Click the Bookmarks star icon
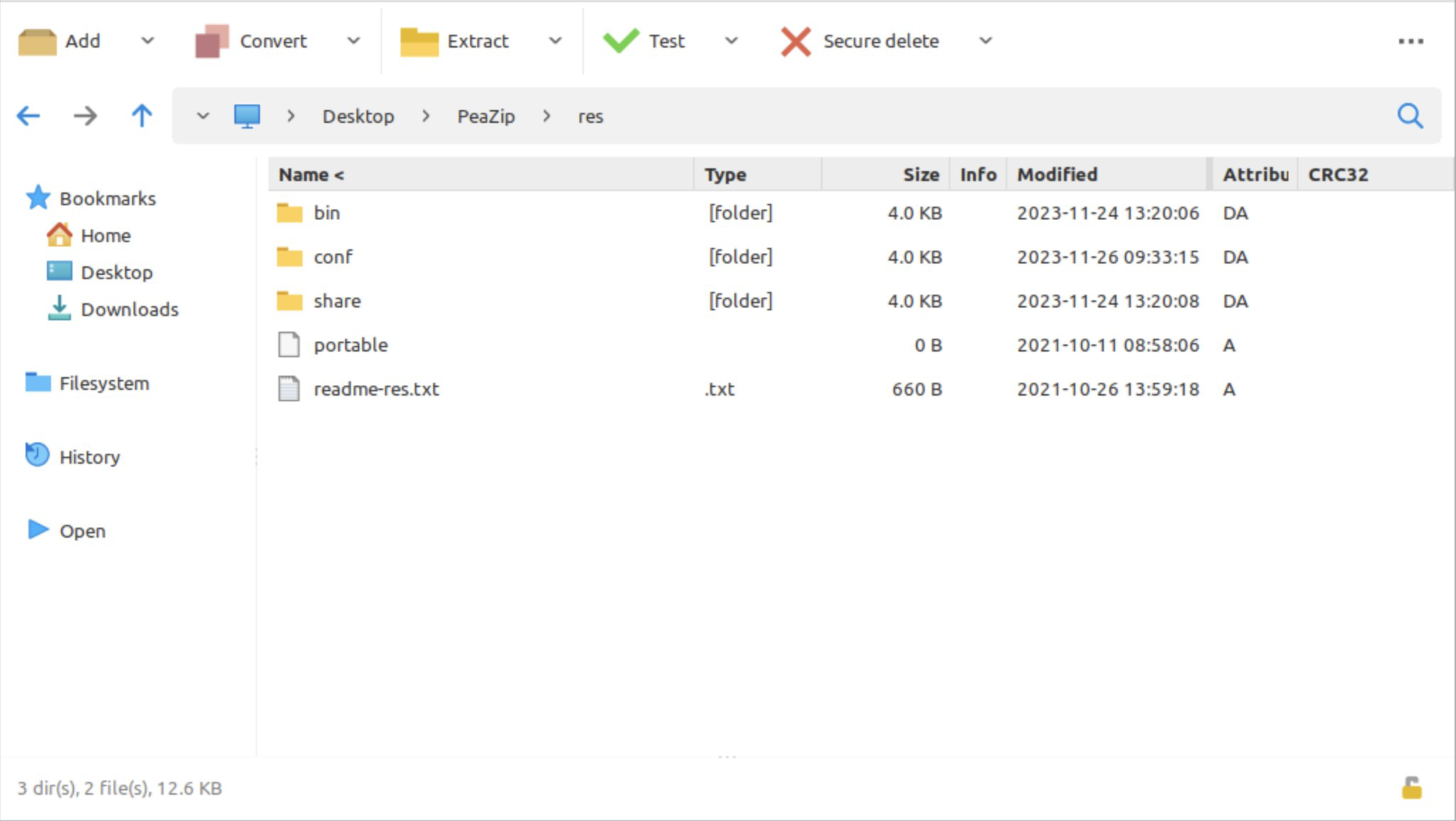Image resolution: width=1456 pixels, height=821 pixels. pyautogui.click(x=38, y=197)
